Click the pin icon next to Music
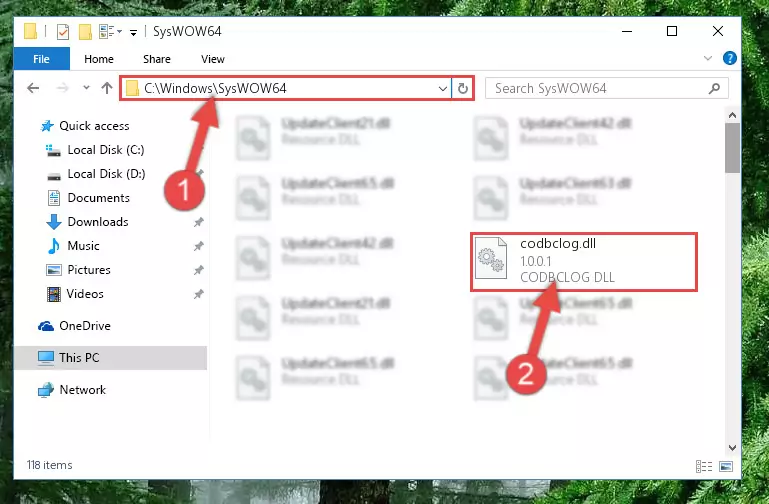769x504 pixels. coord(198,246)
